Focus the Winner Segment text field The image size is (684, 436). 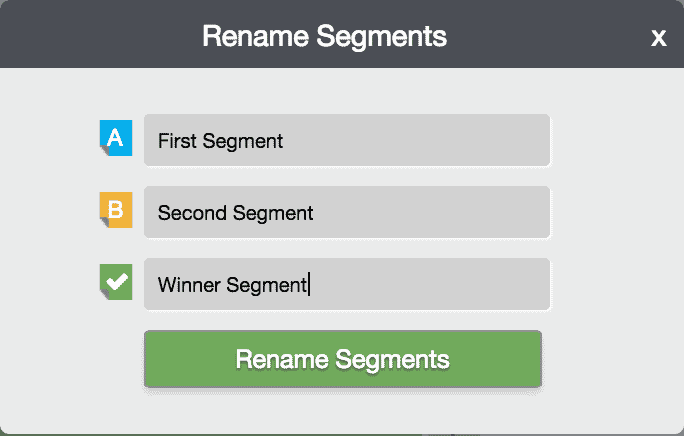346,284
